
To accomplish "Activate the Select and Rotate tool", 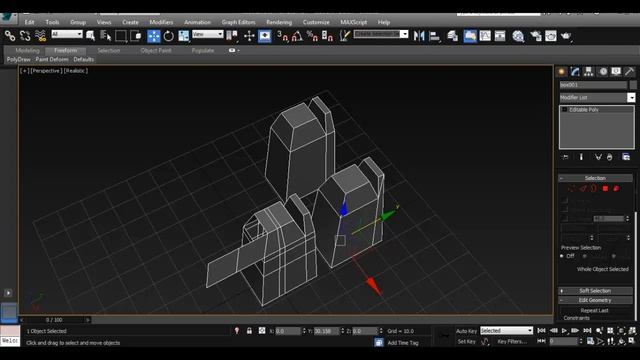I will pos(169,36).
